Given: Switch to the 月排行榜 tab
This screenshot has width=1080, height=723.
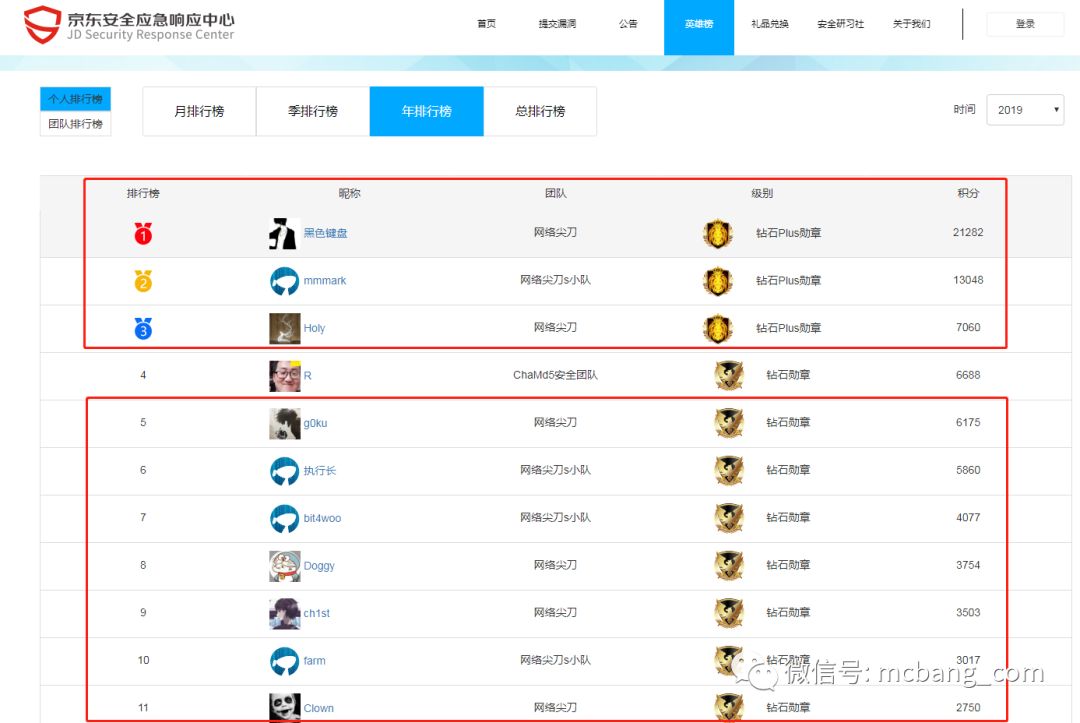Looking at the screenshot, I should tap(199, 111).
